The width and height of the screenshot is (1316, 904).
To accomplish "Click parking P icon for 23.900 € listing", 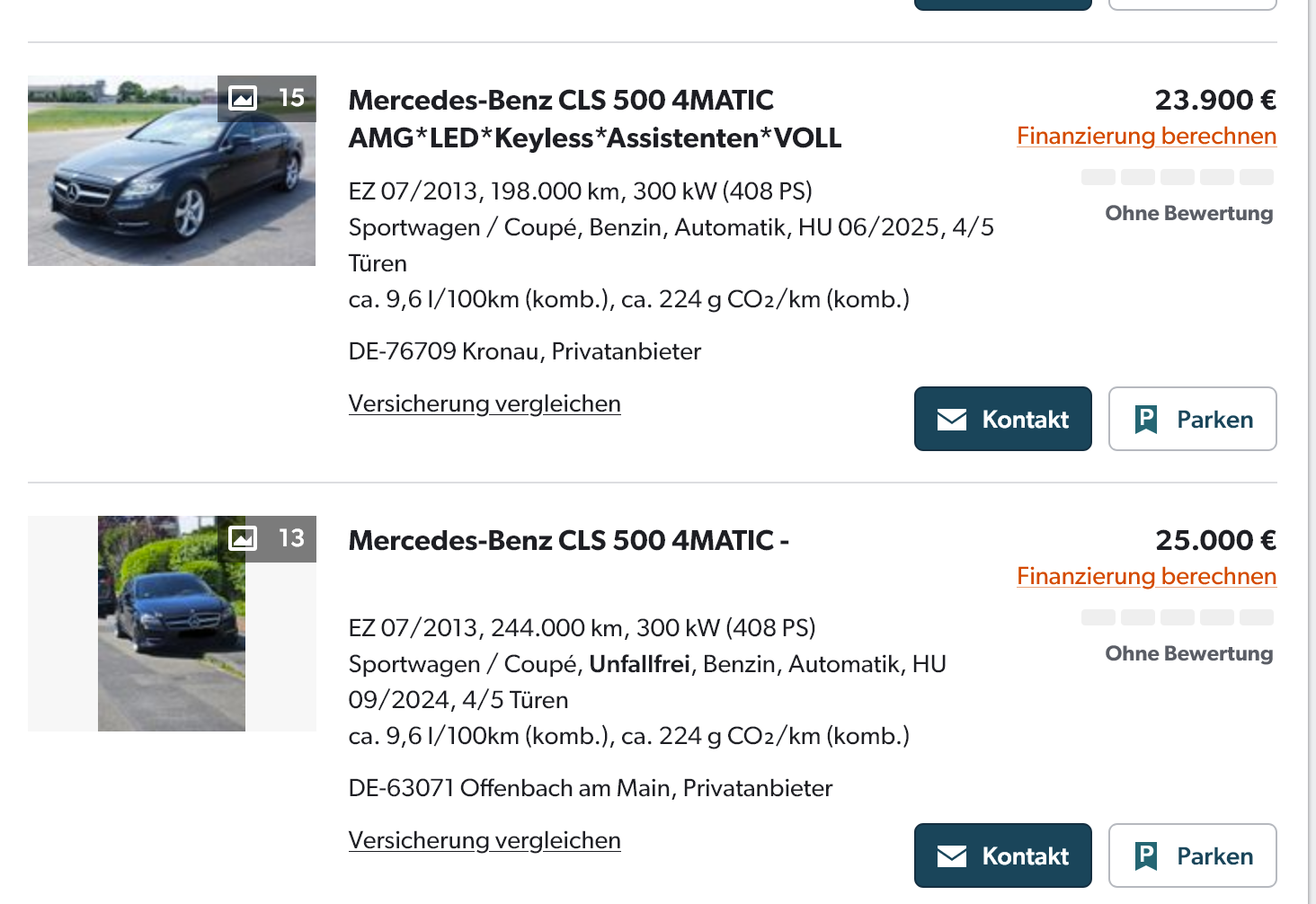I will click(x=1146, y=420).
